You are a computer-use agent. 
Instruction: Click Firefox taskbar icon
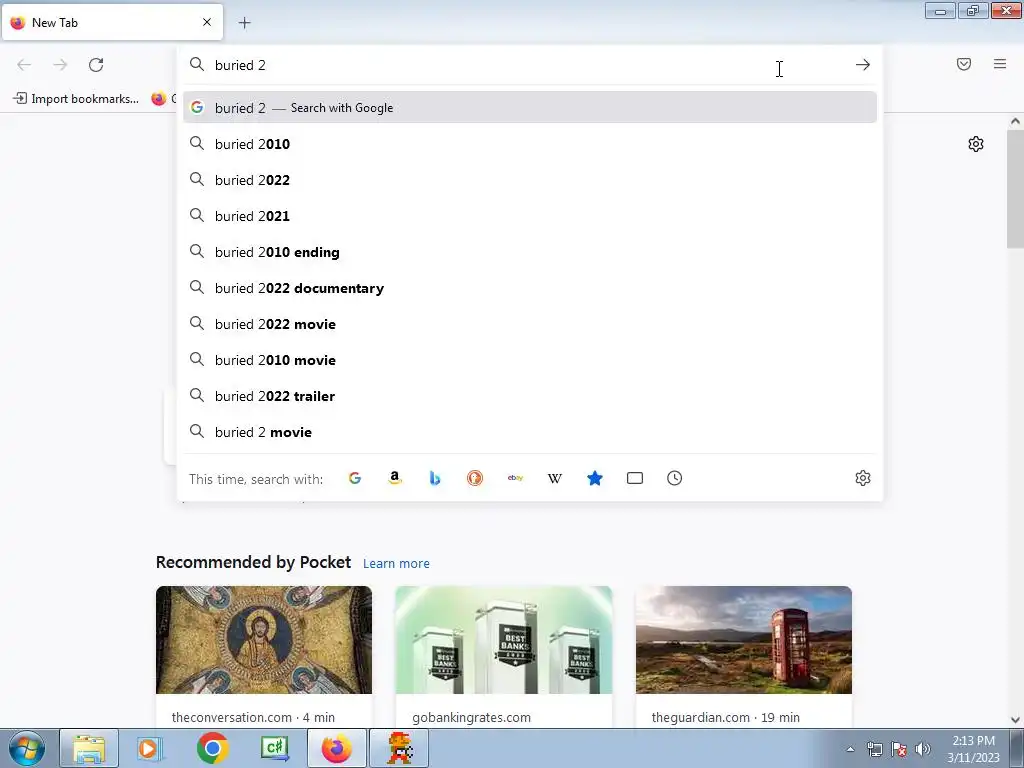(336, 748)
